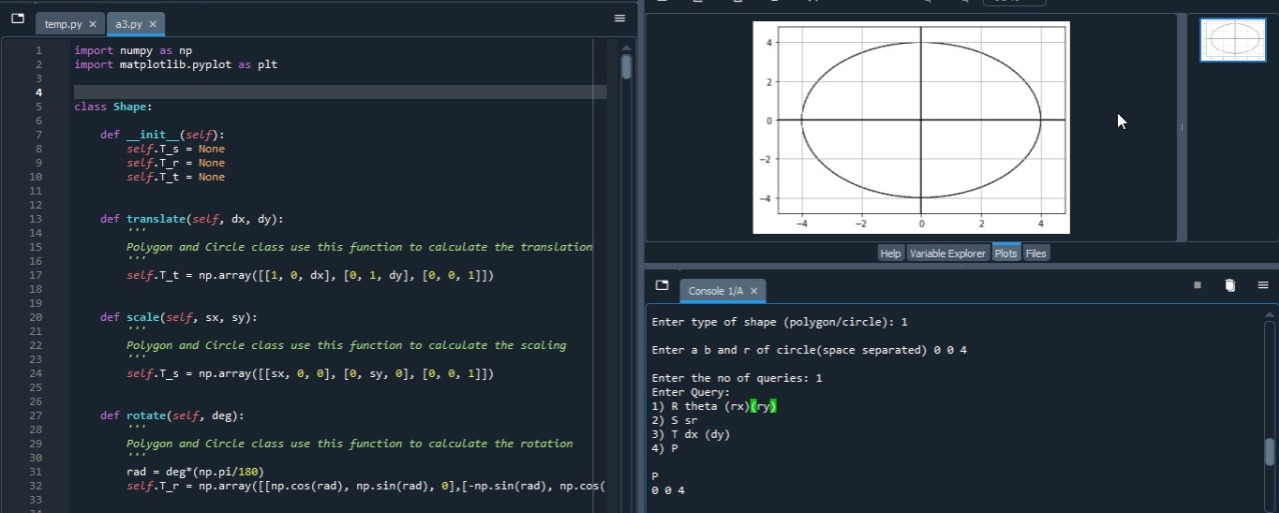Click line number 27 in the editor gutter
Image resolution: width=1279 pixels, height=513 pixels.
tap(36, 415)
